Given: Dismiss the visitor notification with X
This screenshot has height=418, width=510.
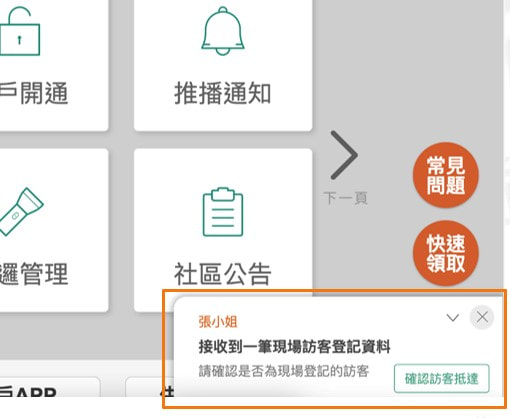Looking at the screenshot, I should [x=482, y=317].
